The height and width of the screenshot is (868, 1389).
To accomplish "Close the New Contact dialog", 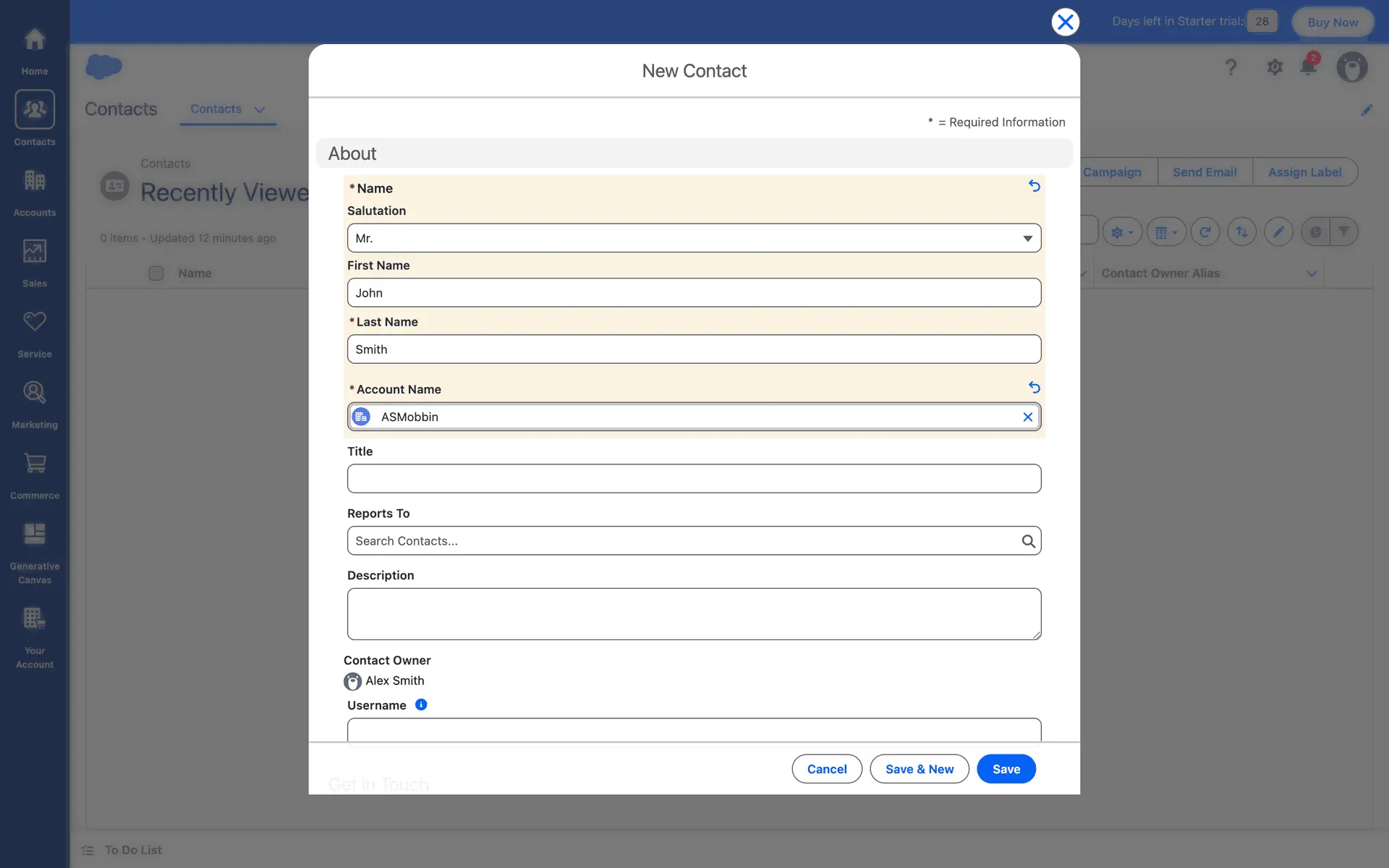I will (x=1065, y=22).
